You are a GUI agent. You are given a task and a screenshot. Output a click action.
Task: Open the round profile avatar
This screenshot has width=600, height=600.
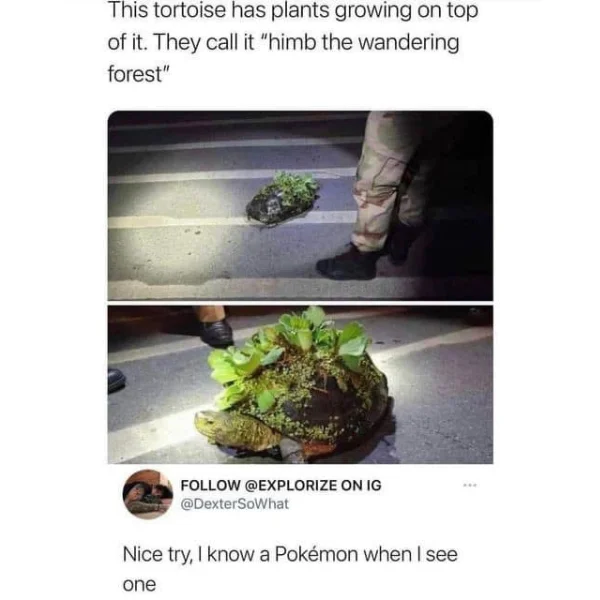pos(148,494)
